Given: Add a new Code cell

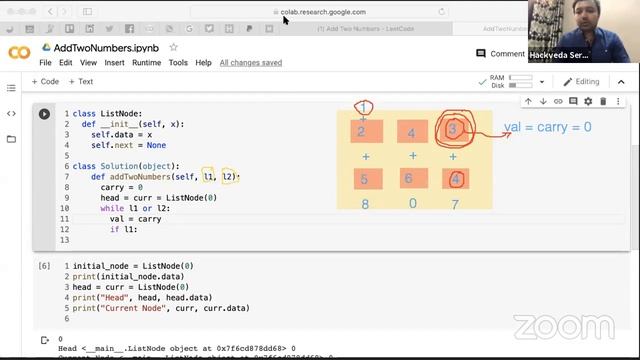Looking at the screenshot, I should coord(45,82).
